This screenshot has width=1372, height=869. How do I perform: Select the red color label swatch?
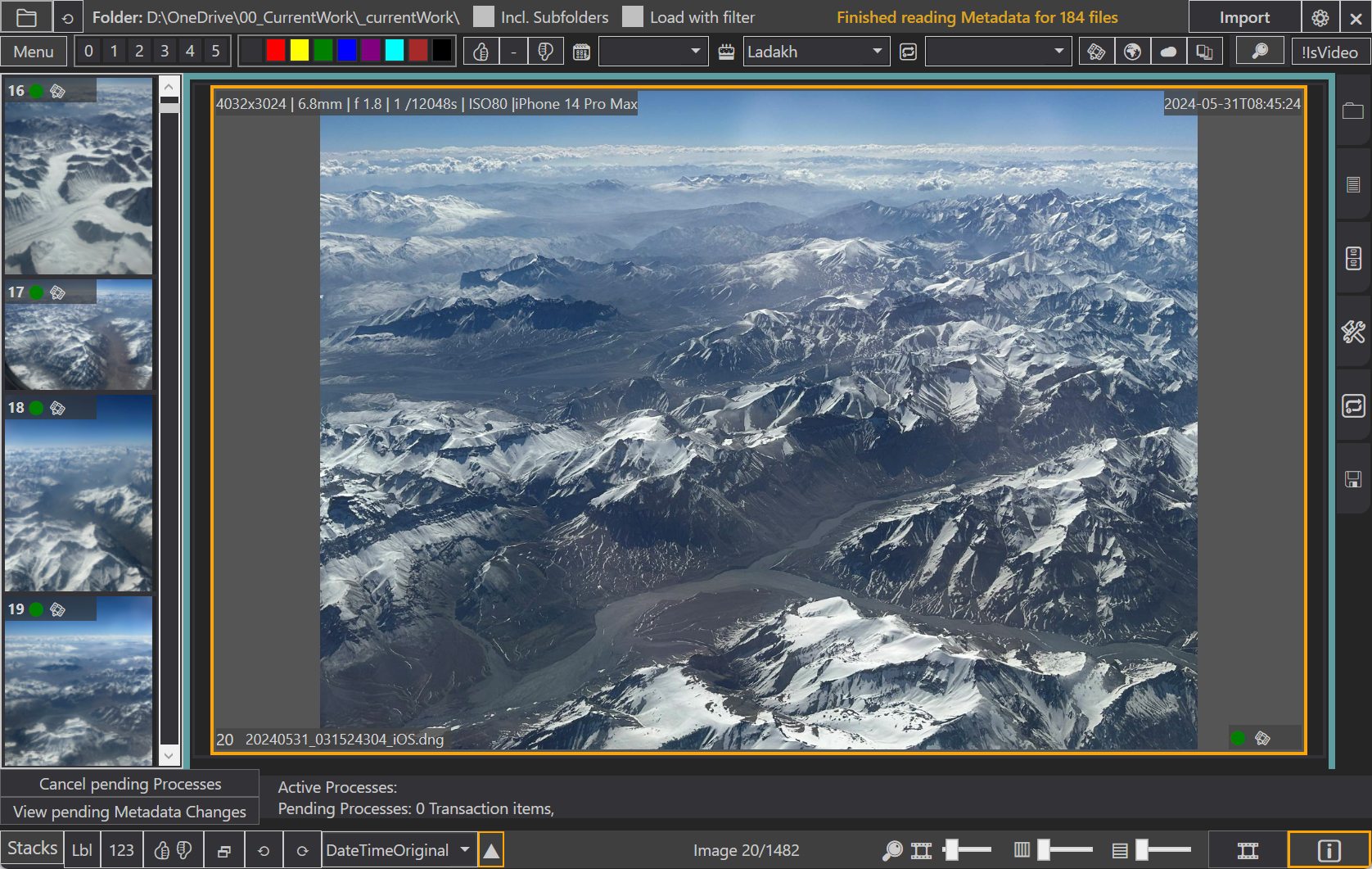(x=276, y=51)
